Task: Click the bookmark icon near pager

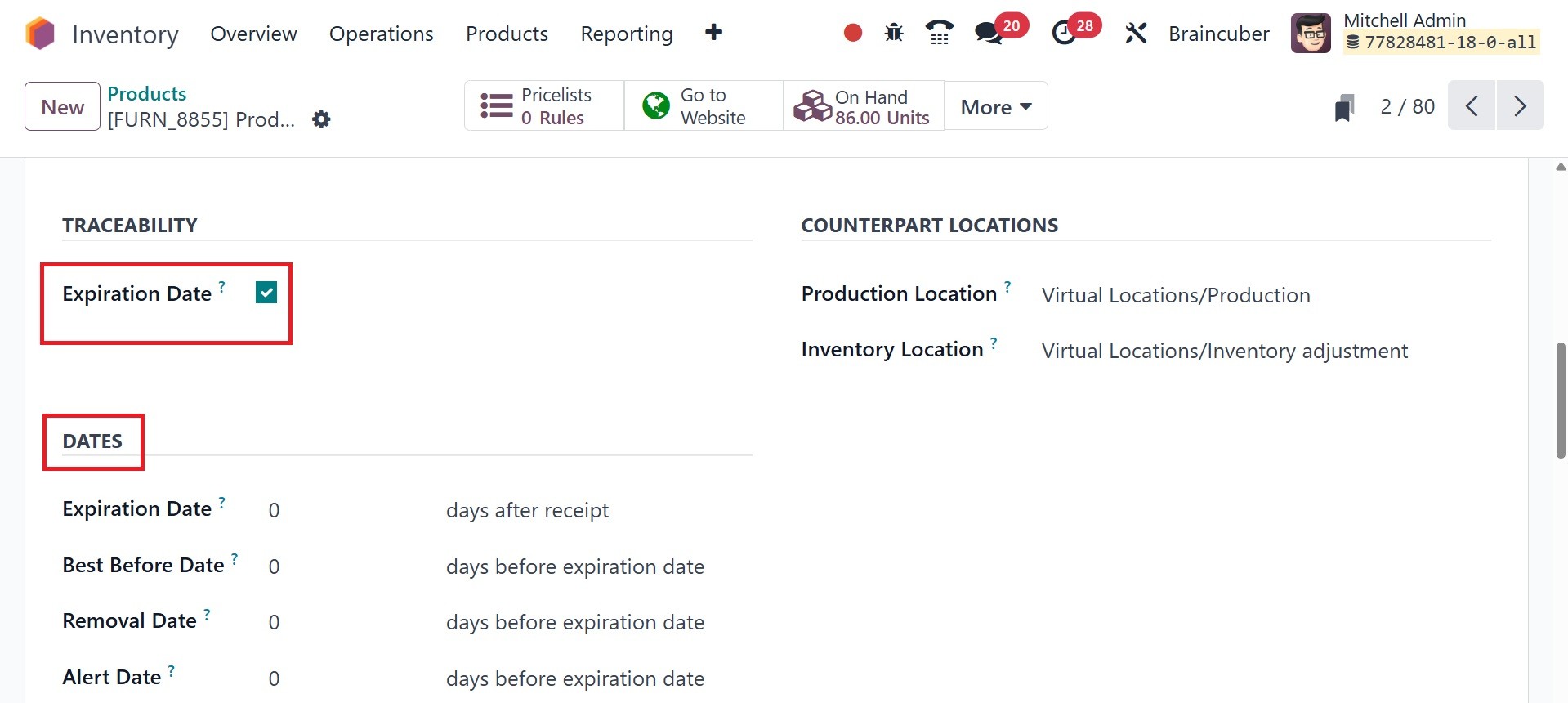Action: point(1344,107)
